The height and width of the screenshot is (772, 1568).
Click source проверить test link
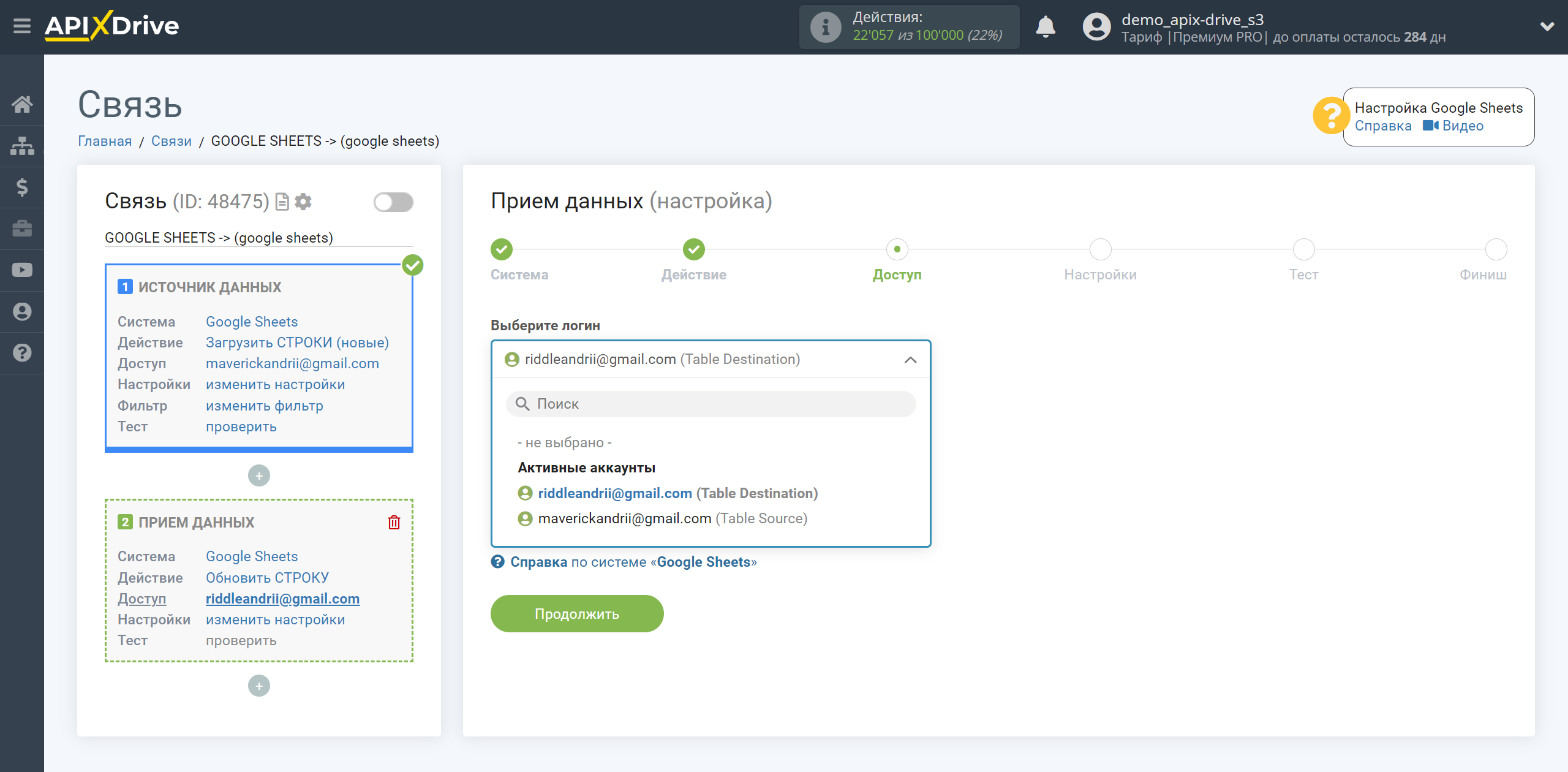[x=241, y=426]
